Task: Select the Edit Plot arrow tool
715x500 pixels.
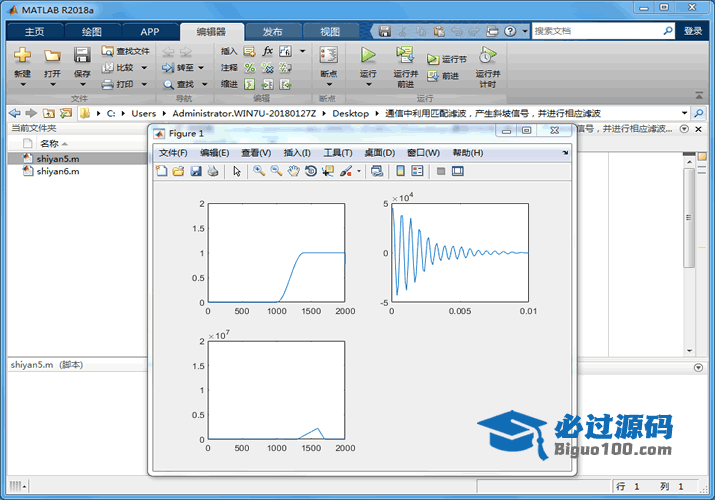Action: pyautogui.click(x=237, y=171)
